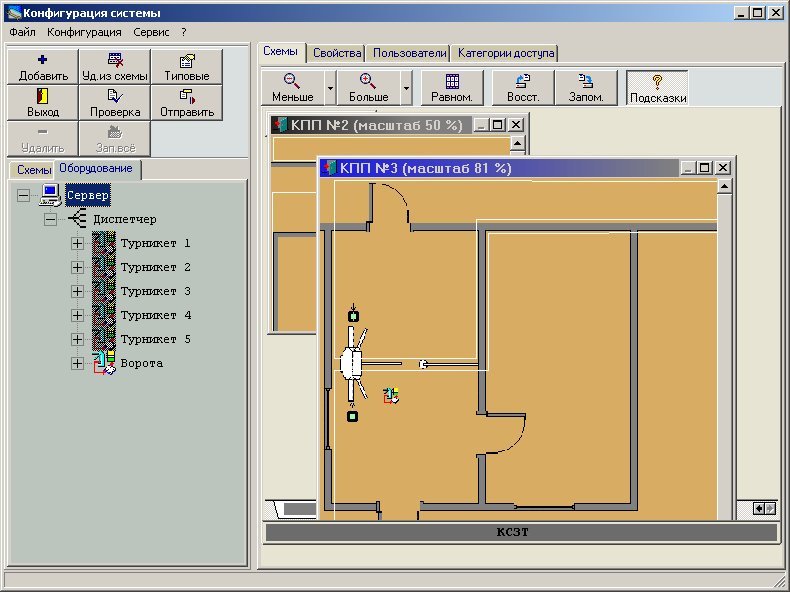Click the Выход exit button
This screenshot has width=790, height=592.
coord(43,103)
